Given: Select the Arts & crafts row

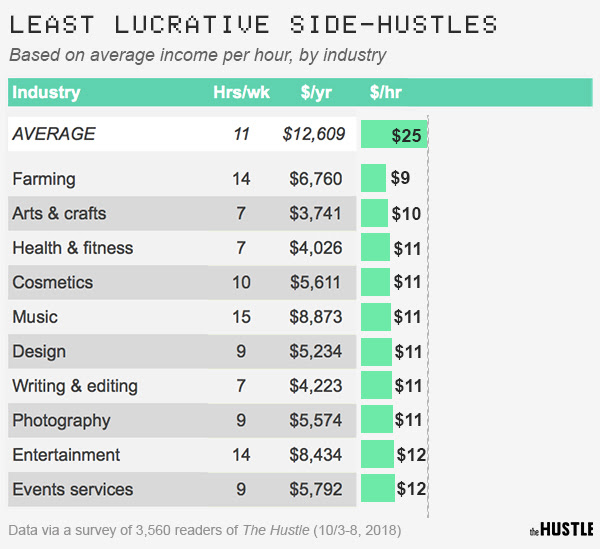Looking at the screenshot, I should (182, 213).
